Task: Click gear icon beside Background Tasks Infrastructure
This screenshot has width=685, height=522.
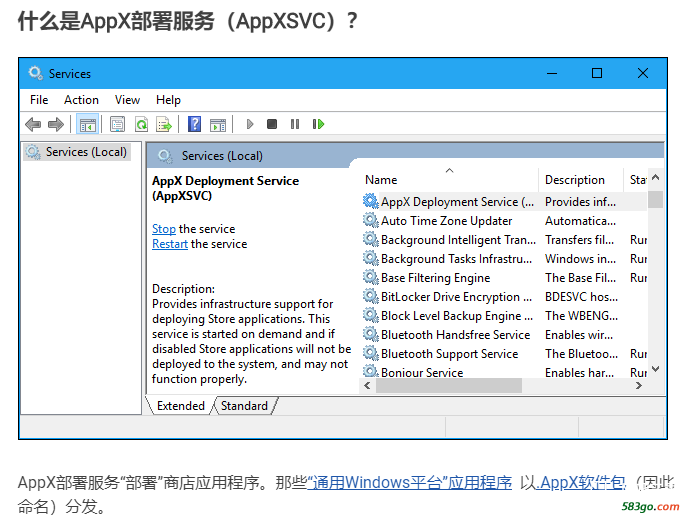Action: (x=370, y=258)
